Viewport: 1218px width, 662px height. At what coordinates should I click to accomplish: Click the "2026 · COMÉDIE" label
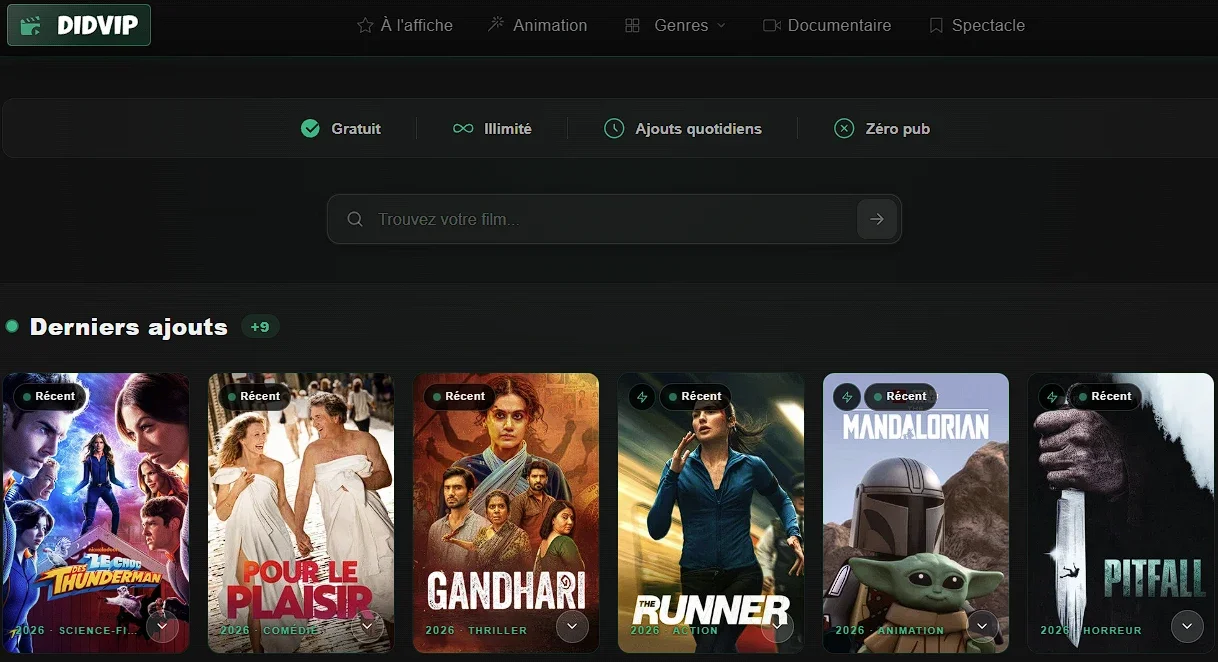[x=270, y=630]
